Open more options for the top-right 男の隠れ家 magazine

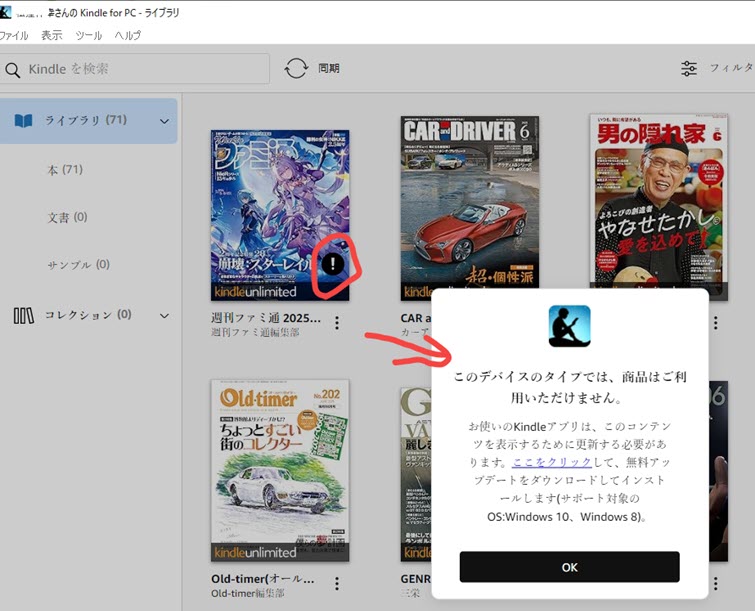716,323
